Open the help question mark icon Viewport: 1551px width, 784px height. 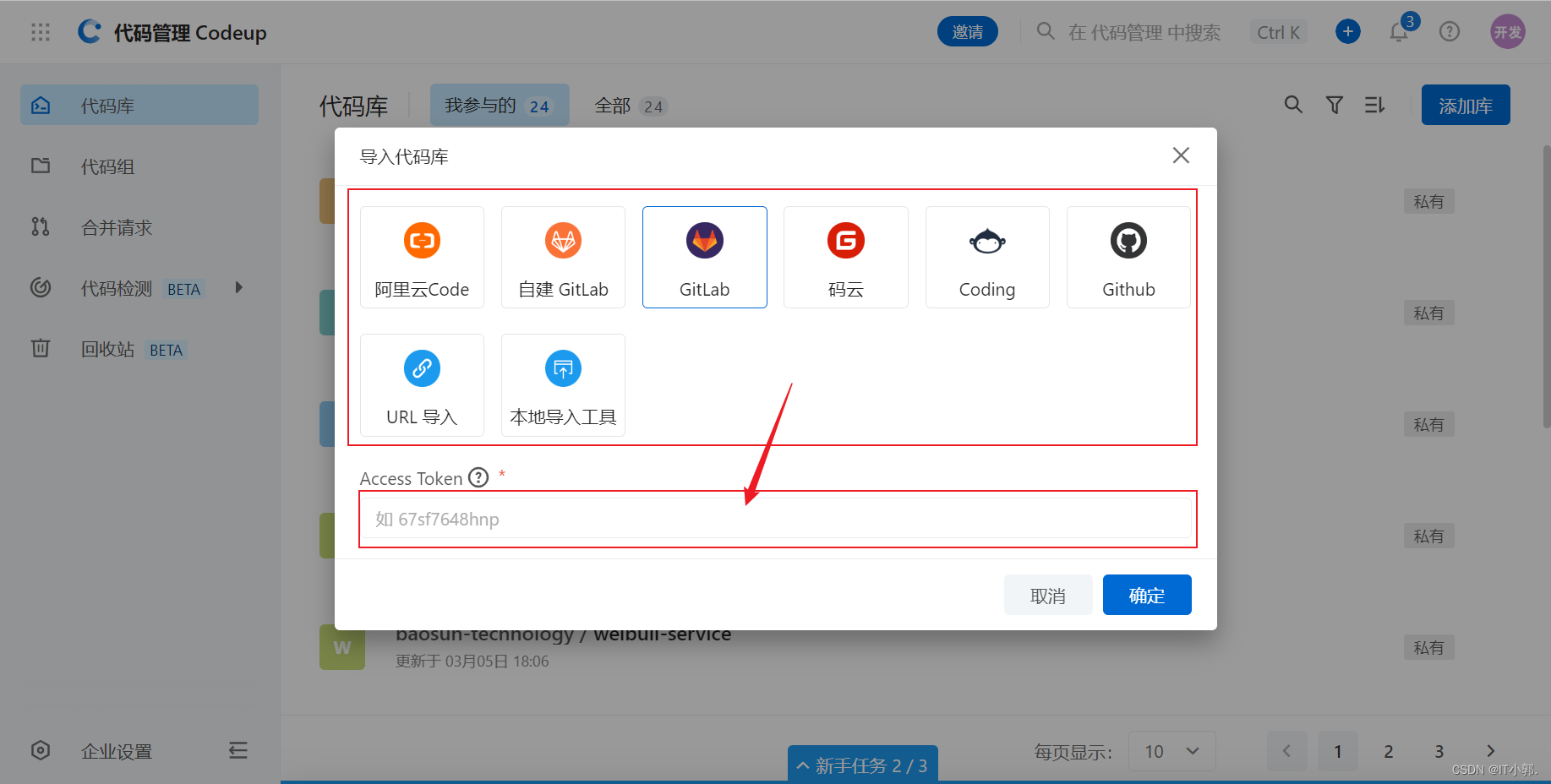point(1450,32)
